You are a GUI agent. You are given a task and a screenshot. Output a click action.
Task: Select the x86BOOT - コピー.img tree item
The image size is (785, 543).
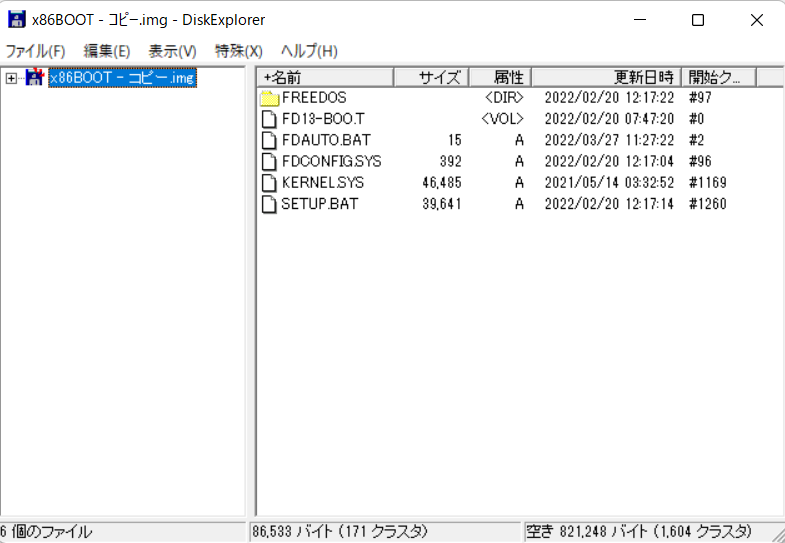point(122,78)
